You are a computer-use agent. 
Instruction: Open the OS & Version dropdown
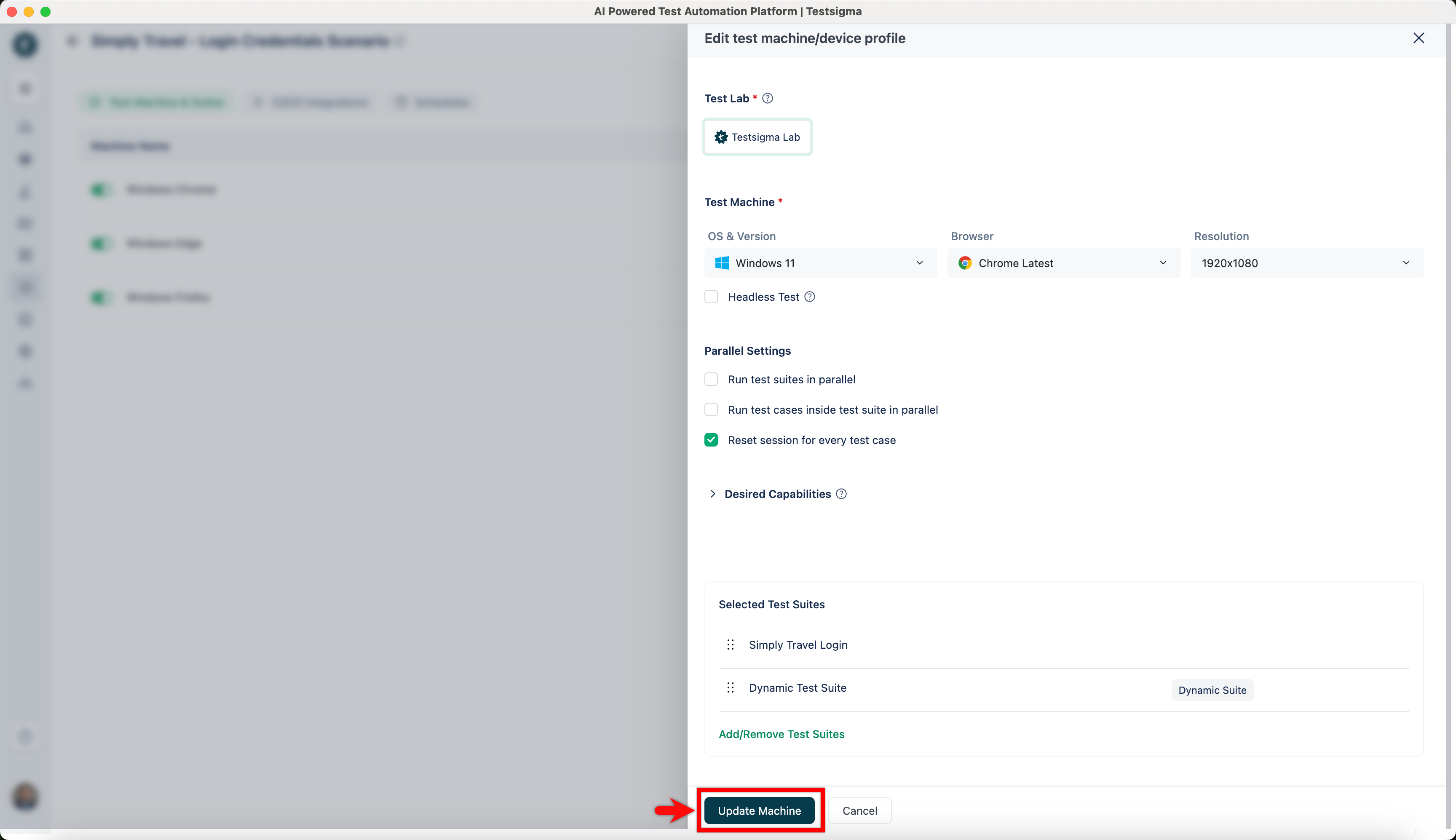820,263
